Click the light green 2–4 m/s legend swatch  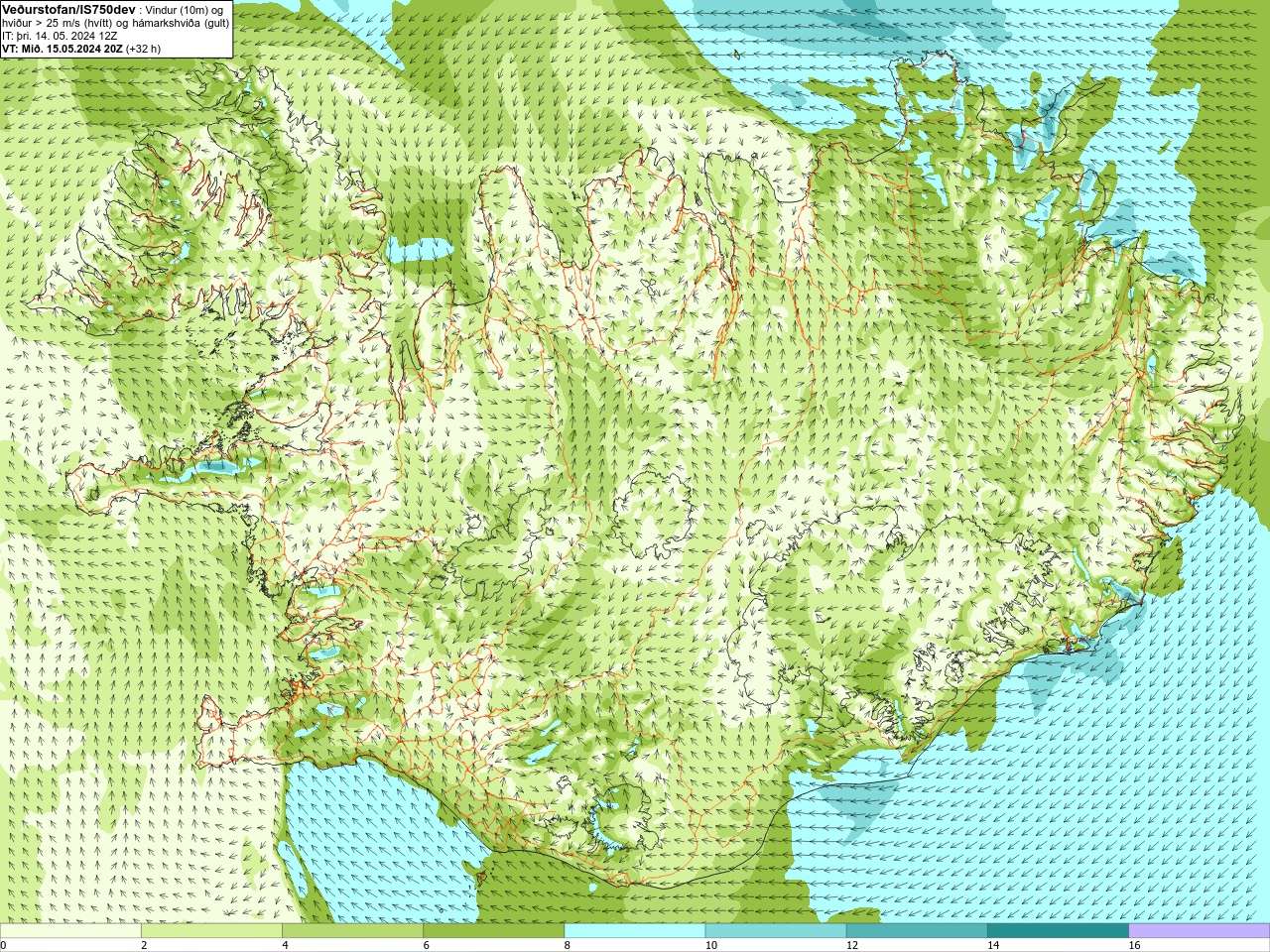211,931
